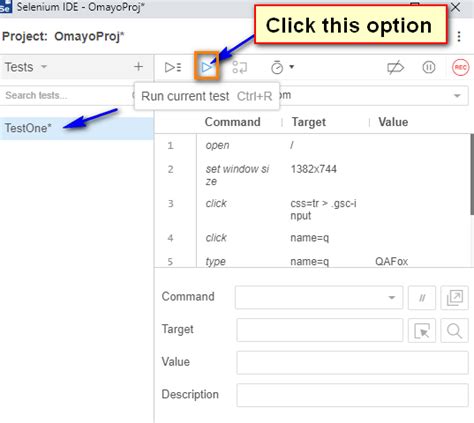Select the open command row
Screen dimensions: 474x423
pos(313,145)
